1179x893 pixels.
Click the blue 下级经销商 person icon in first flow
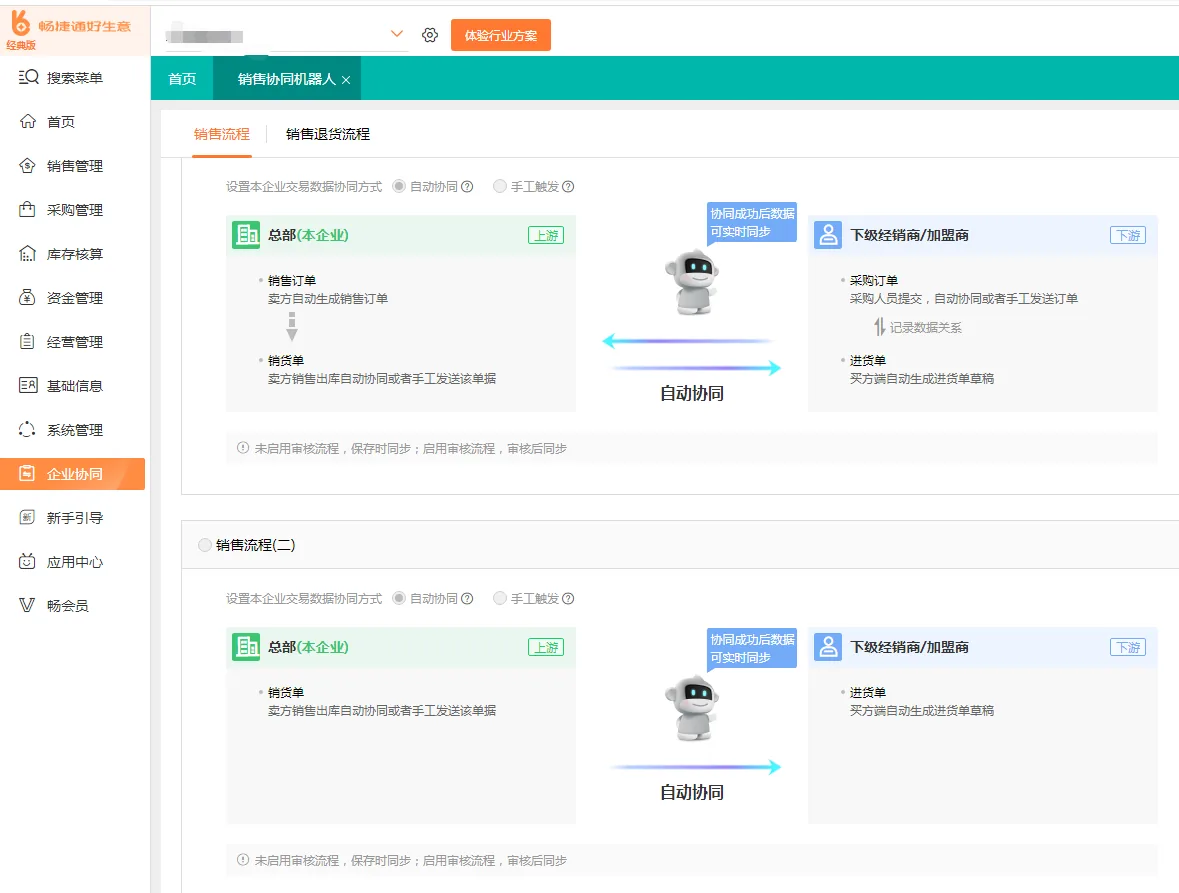[828, 235]
